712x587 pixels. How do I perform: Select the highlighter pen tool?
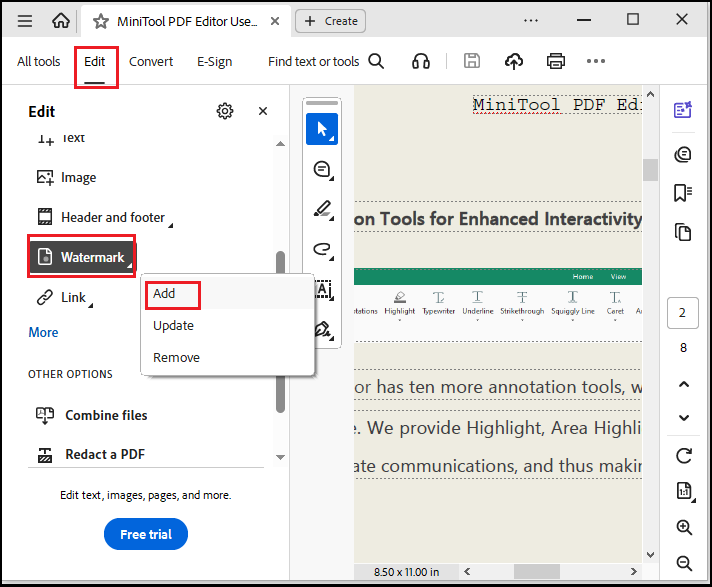tap(322, 209)
